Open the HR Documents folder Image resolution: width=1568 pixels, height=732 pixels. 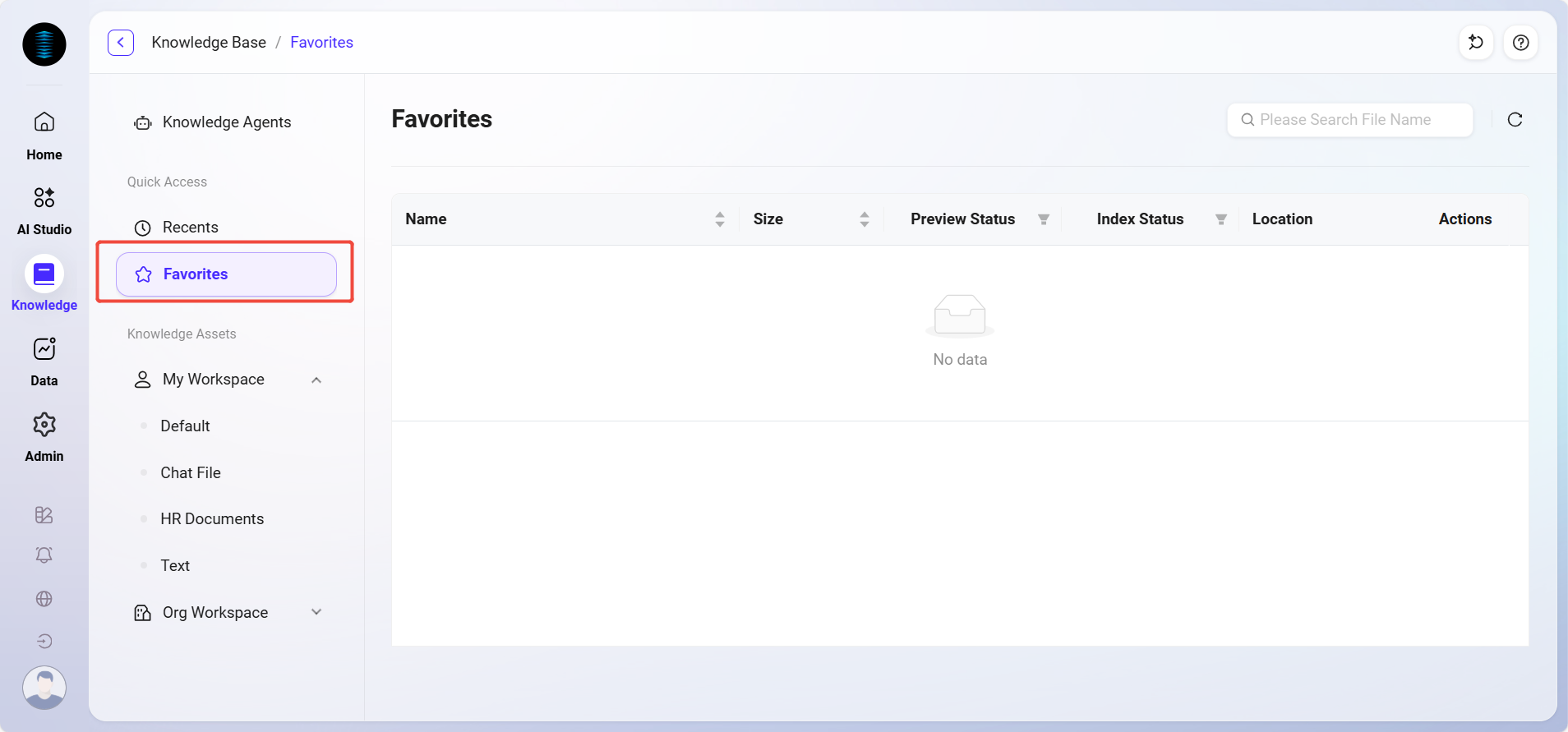pos(212,519)
